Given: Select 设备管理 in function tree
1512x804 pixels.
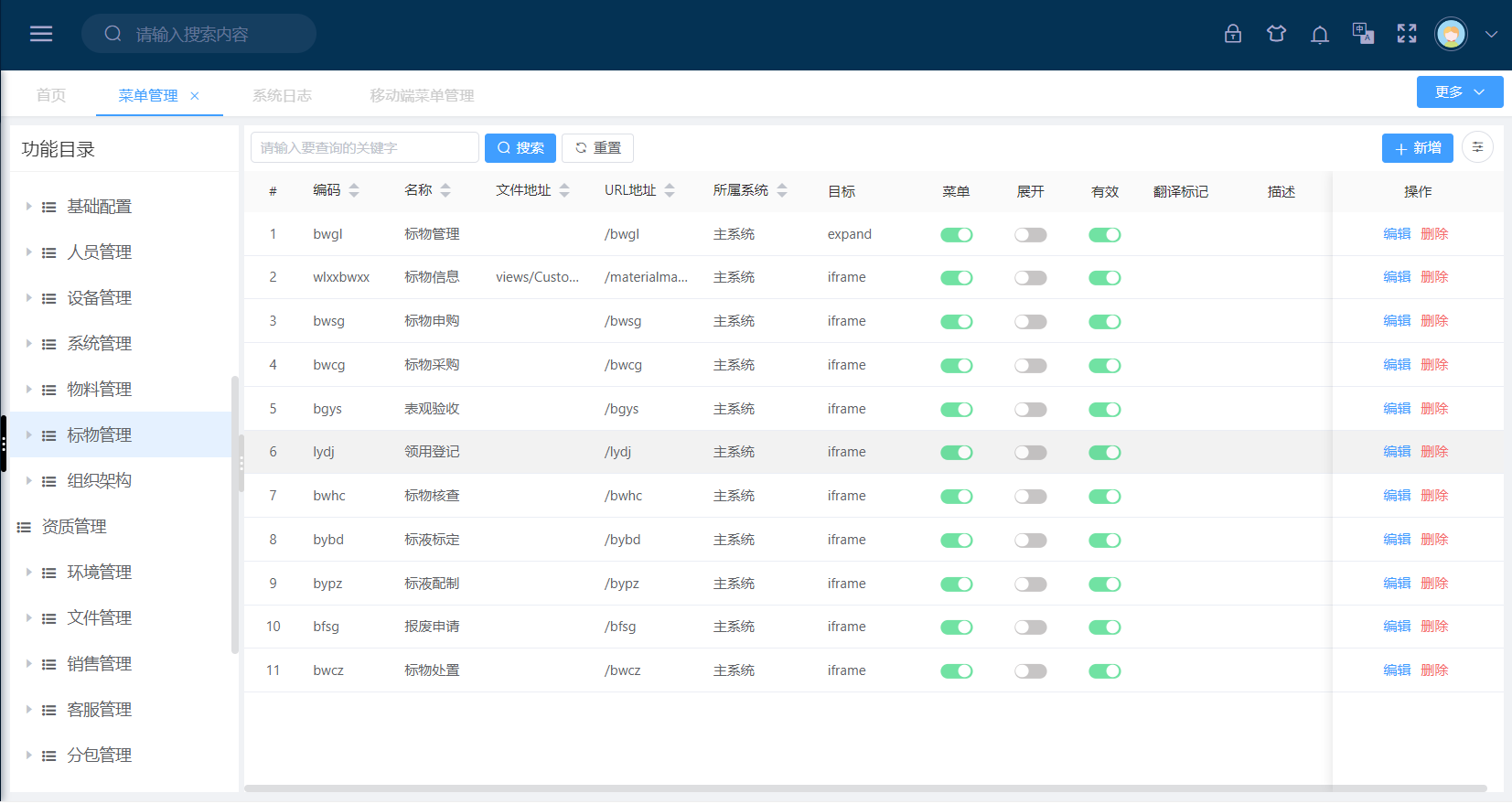Looking at the screenshot, I should [99, 298].
